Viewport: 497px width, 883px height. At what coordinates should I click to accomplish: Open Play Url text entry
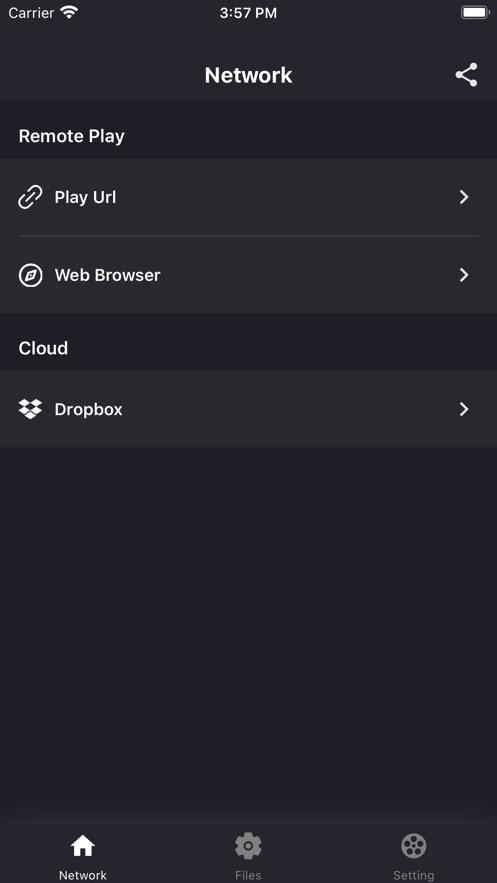(x=86, y=198)
